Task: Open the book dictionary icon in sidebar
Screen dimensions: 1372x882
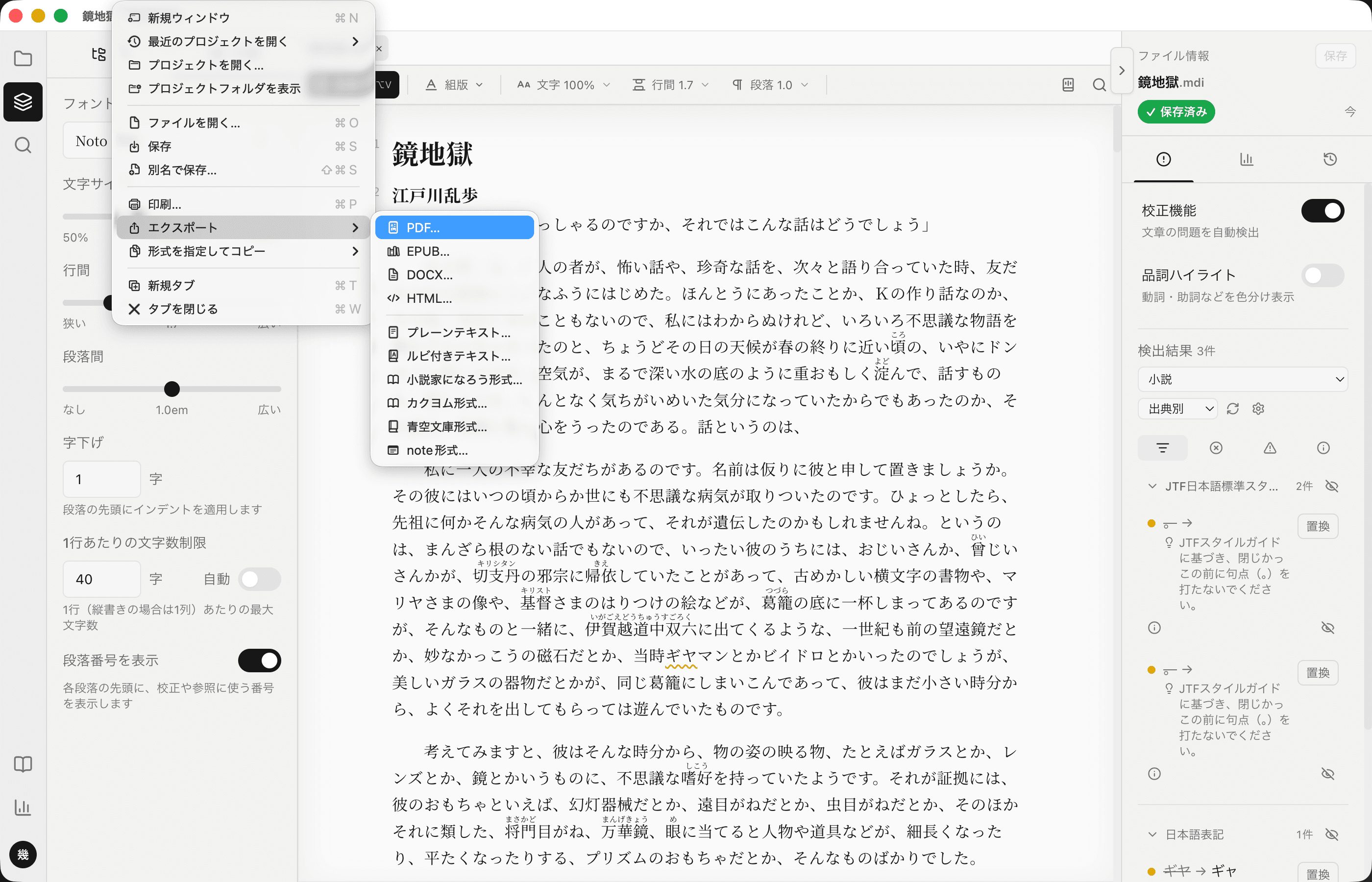Action: [23, 764]
